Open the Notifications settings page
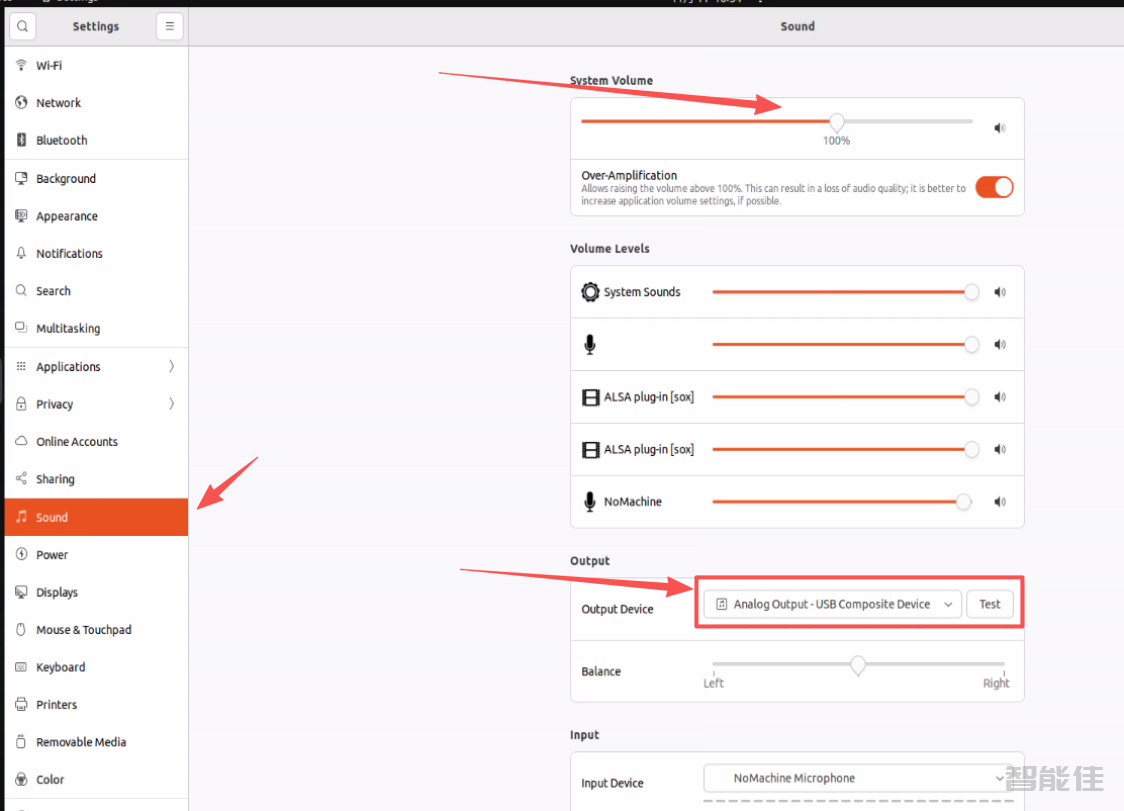The width and height of the screenshot is (1124, 811). 69,254
